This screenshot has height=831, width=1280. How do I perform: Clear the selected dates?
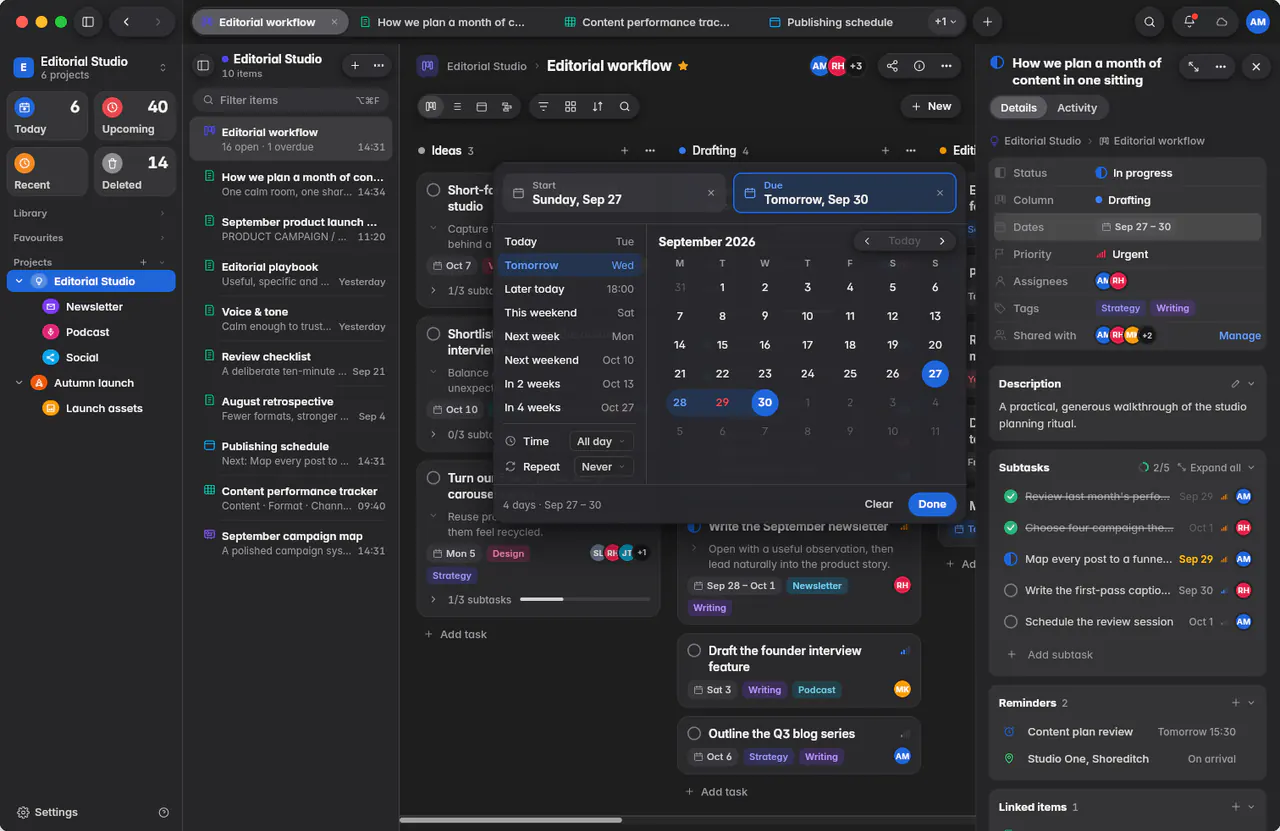(879, 505)
